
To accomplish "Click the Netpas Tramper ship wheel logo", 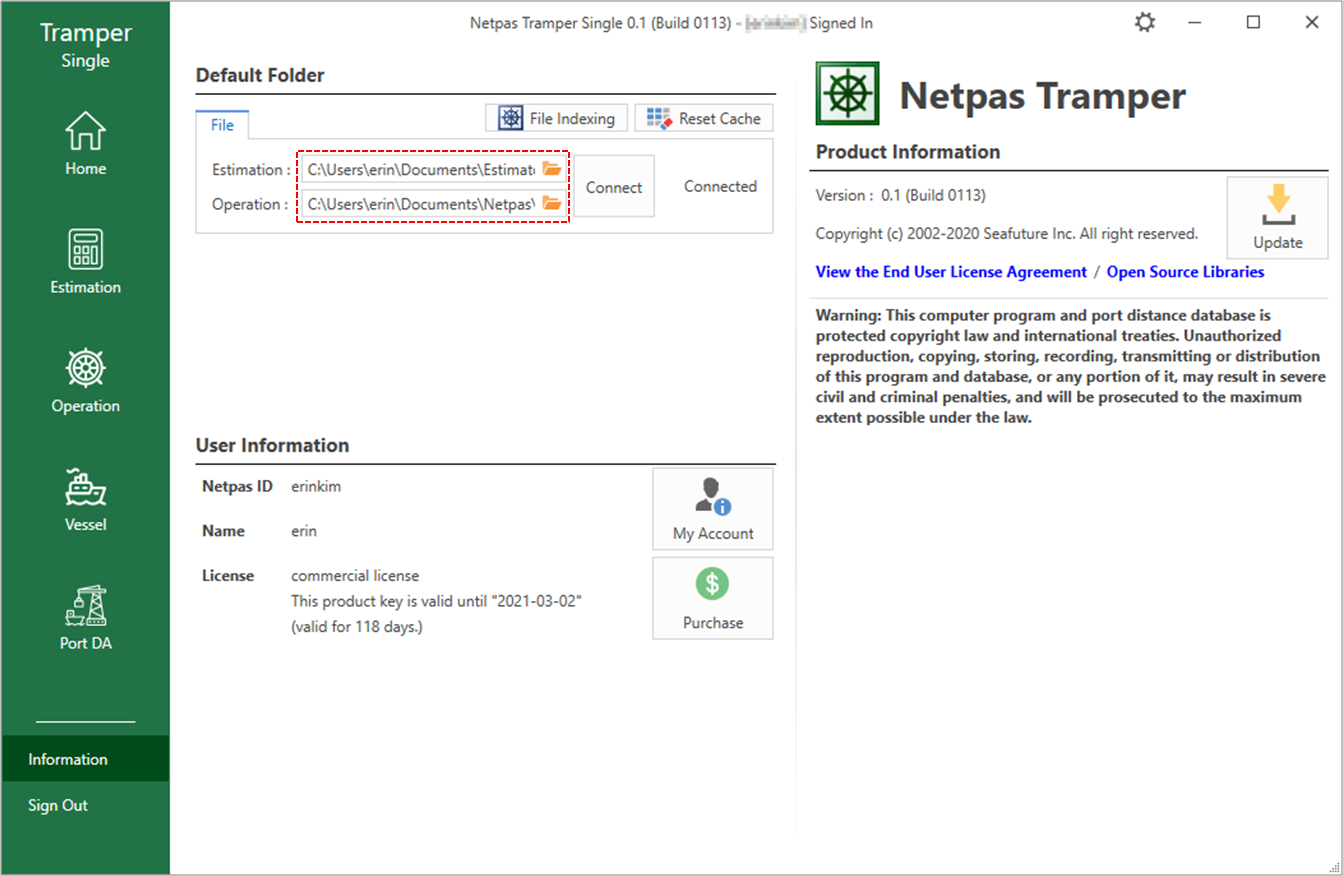I will (x=848, y=94).
